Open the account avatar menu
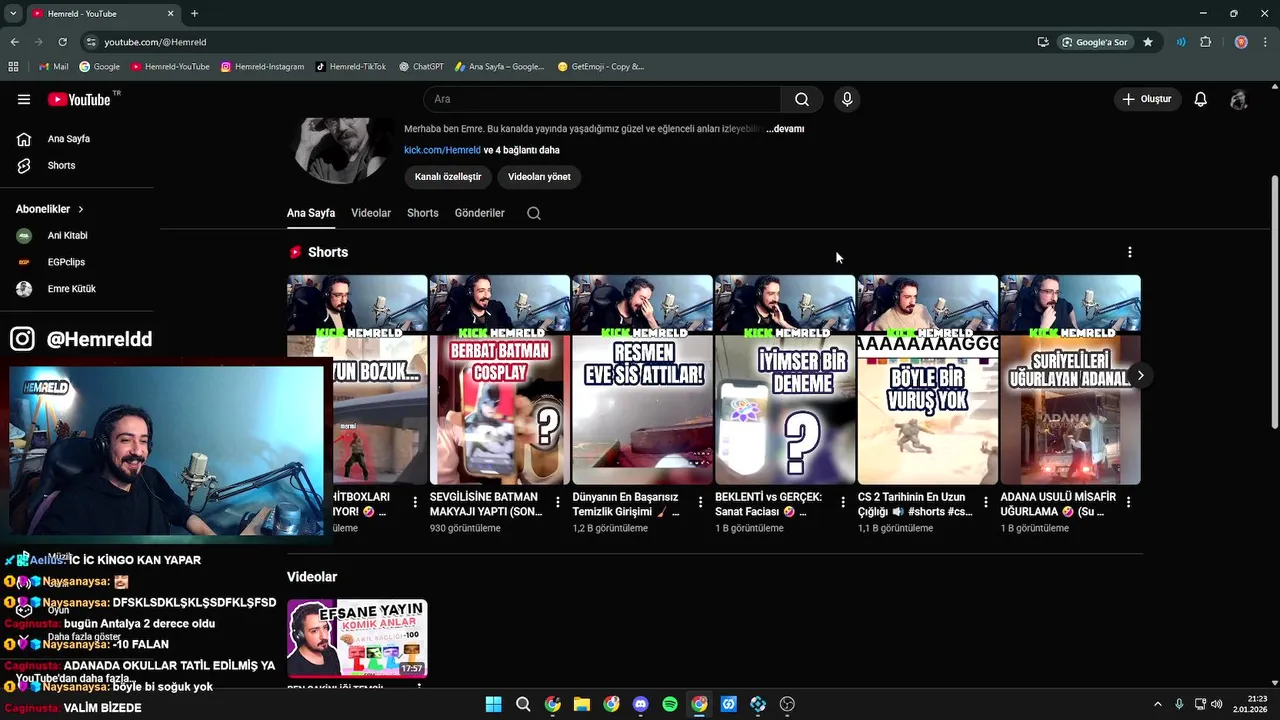 tap(1239, 99)
